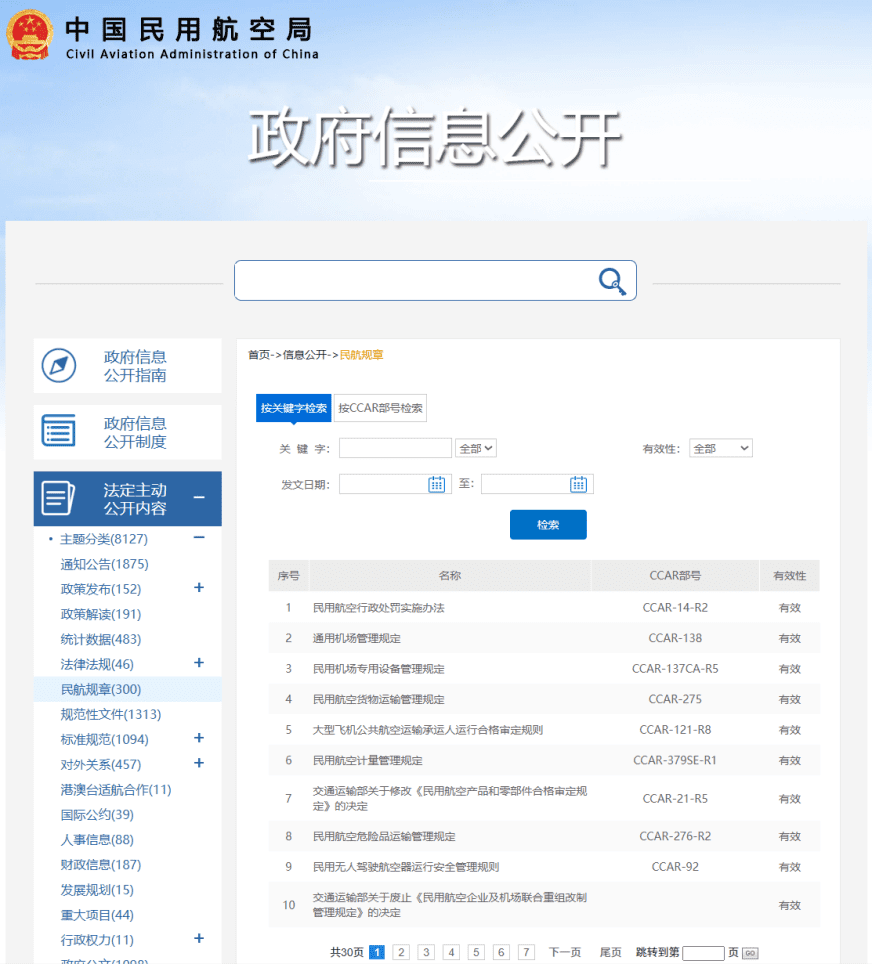Open the end date calendar picker icon
Image resolution: width=872 pixels, height=964 pixels.
pos(578,484)
